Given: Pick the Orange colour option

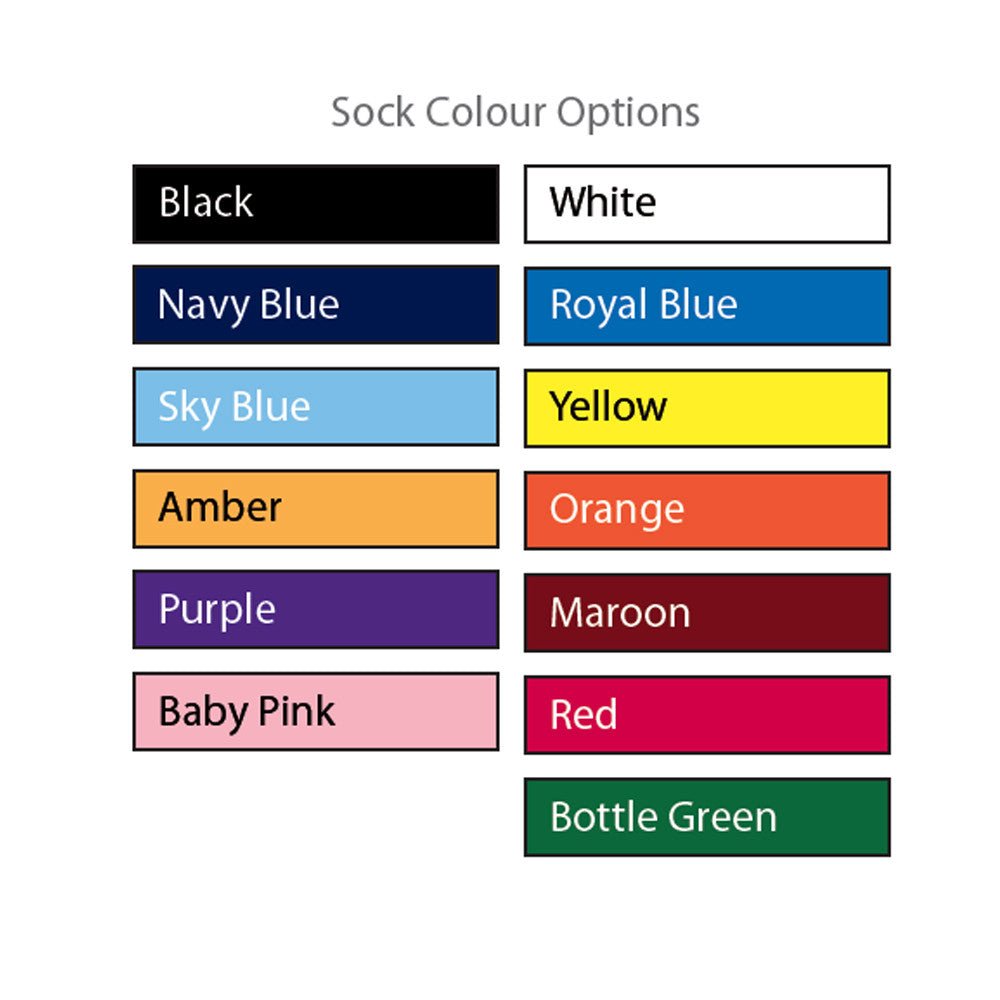Looking at the screenshot, I should (706, 510).
